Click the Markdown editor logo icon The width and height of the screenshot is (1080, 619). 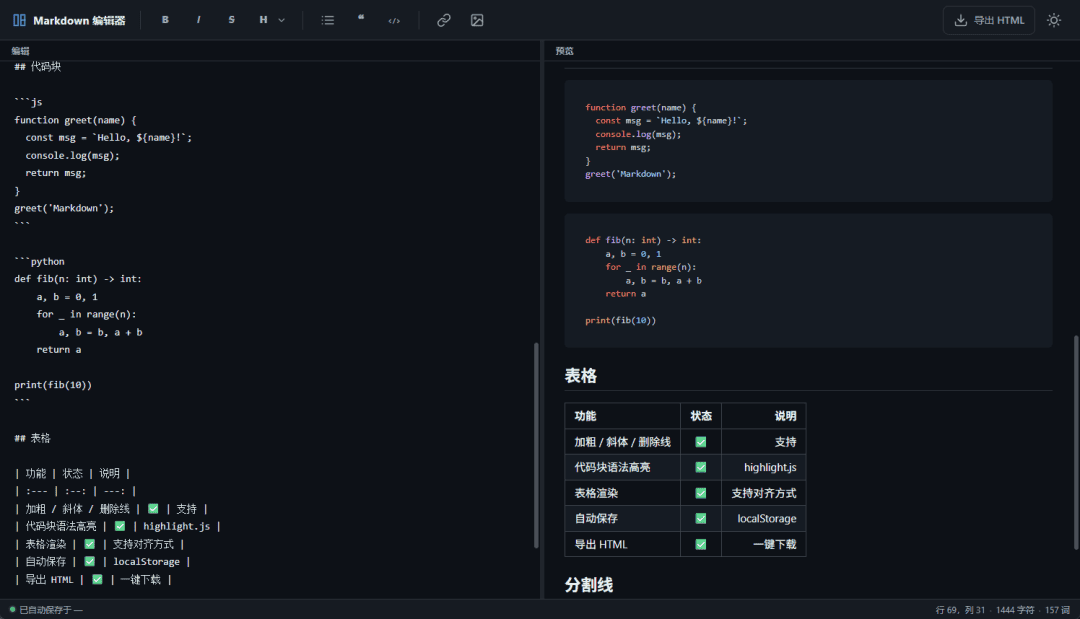[19, 21]
